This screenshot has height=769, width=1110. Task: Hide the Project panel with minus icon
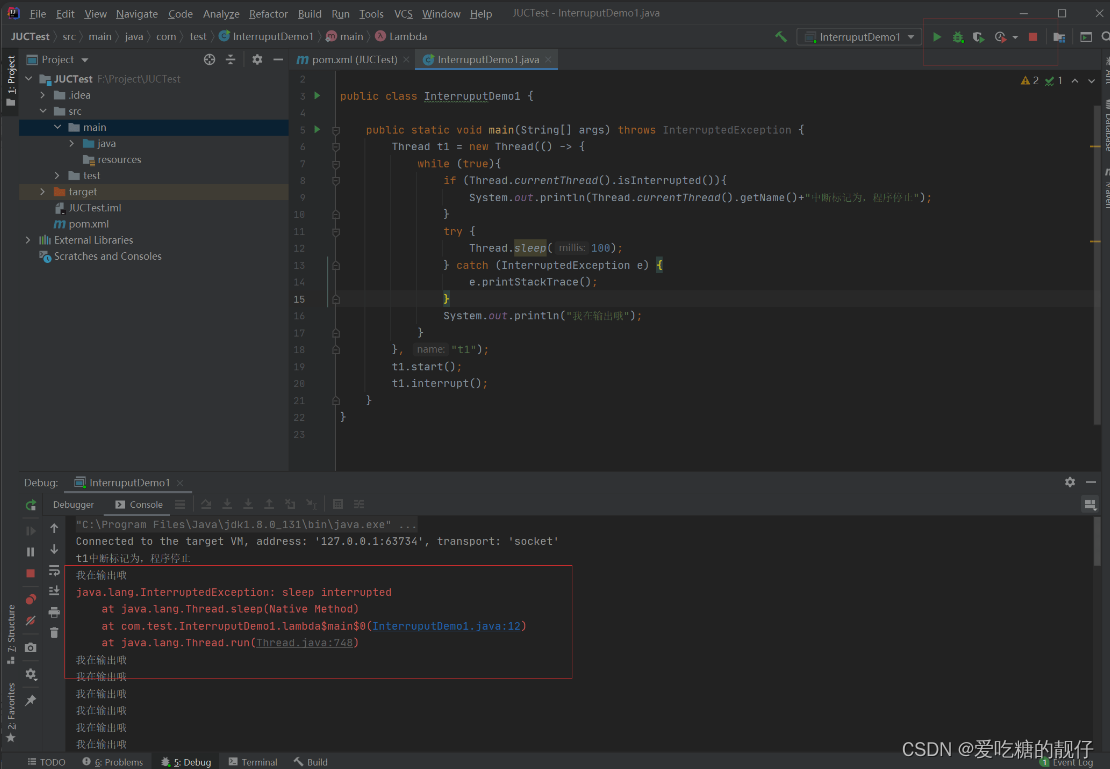coord(278,59)
